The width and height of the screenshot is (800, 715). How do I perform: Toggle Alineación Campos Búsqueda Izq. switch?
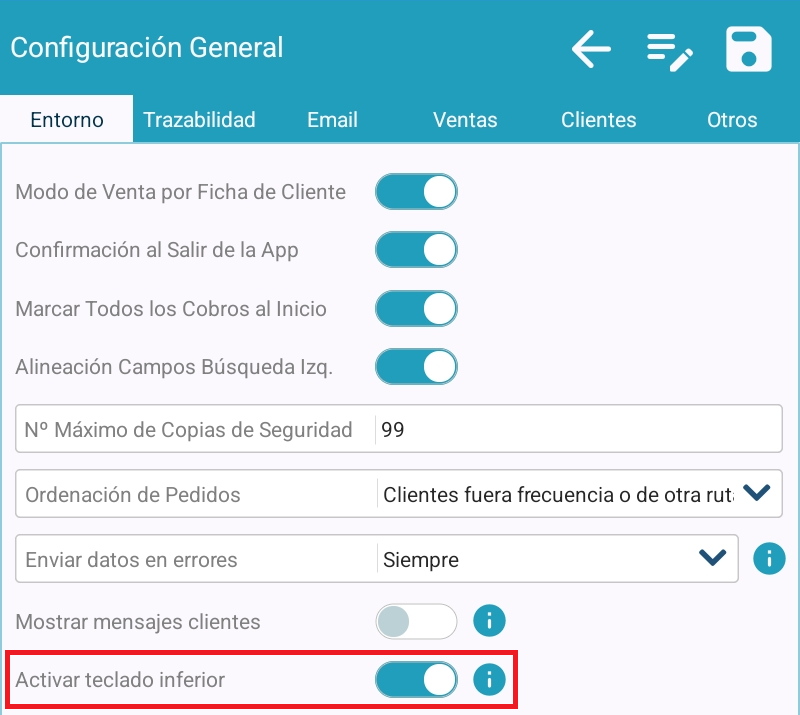[416, 367]
